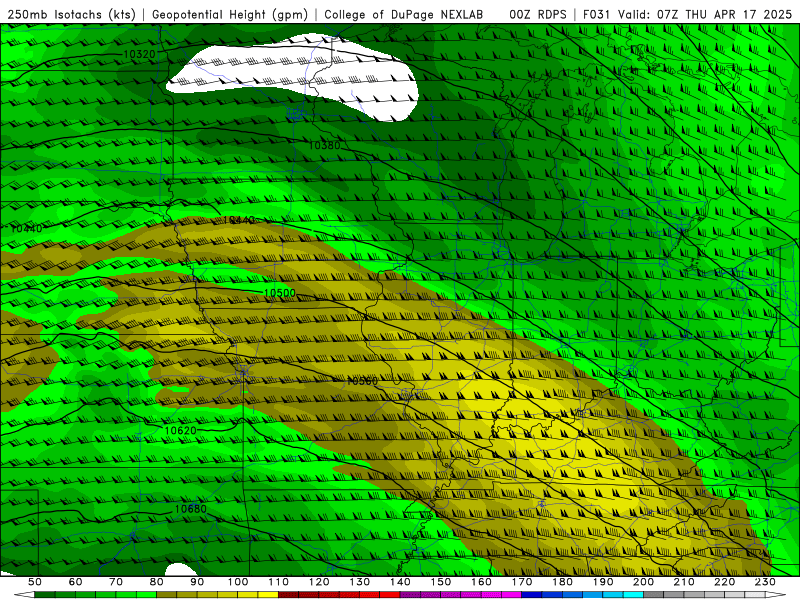Click the 10500 height contour label
Image resolution: width=800 pixels, height=600 pixels.
coord(280,293)
